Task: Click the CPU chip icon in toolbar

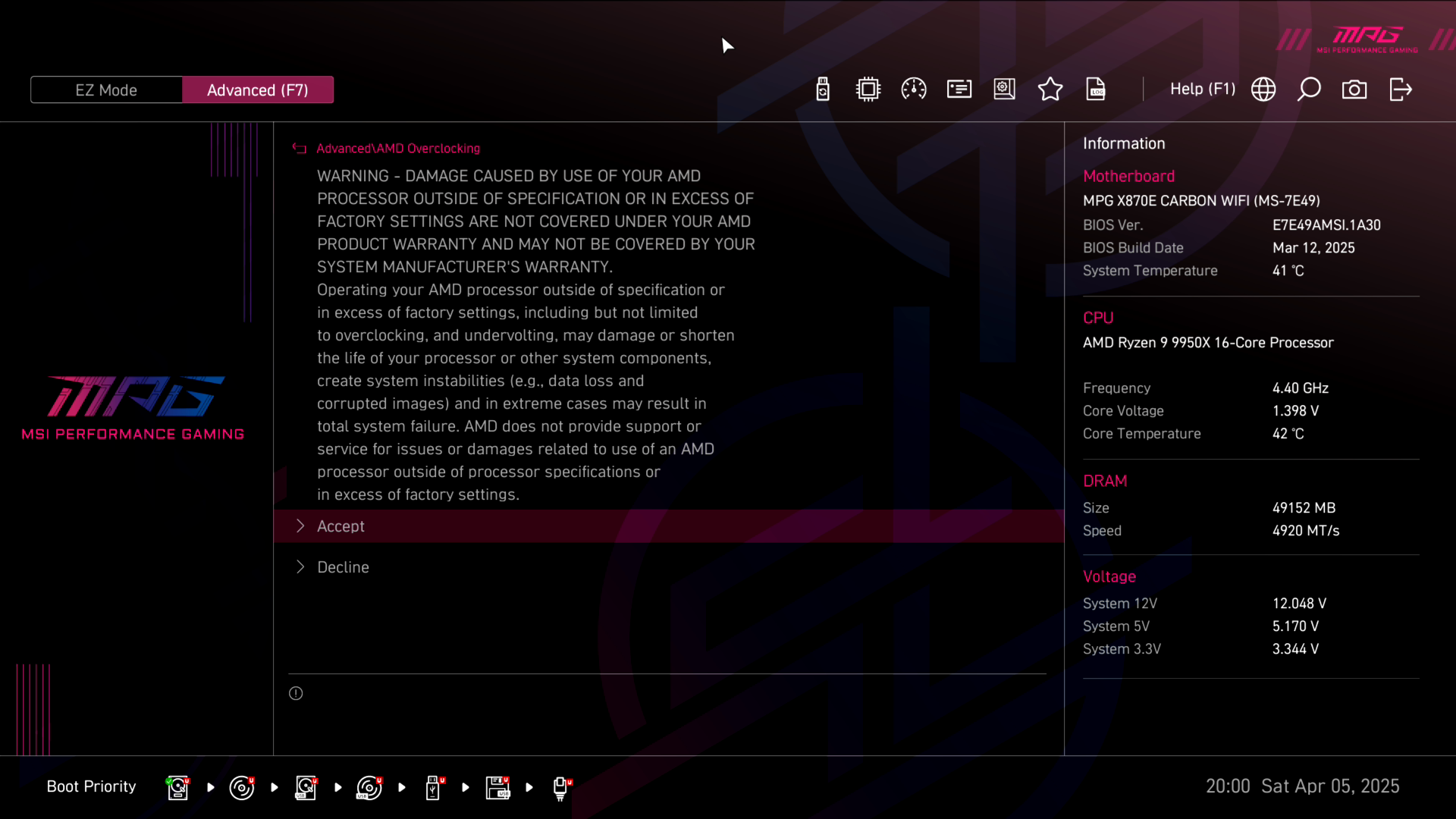Action: [868, 89]
